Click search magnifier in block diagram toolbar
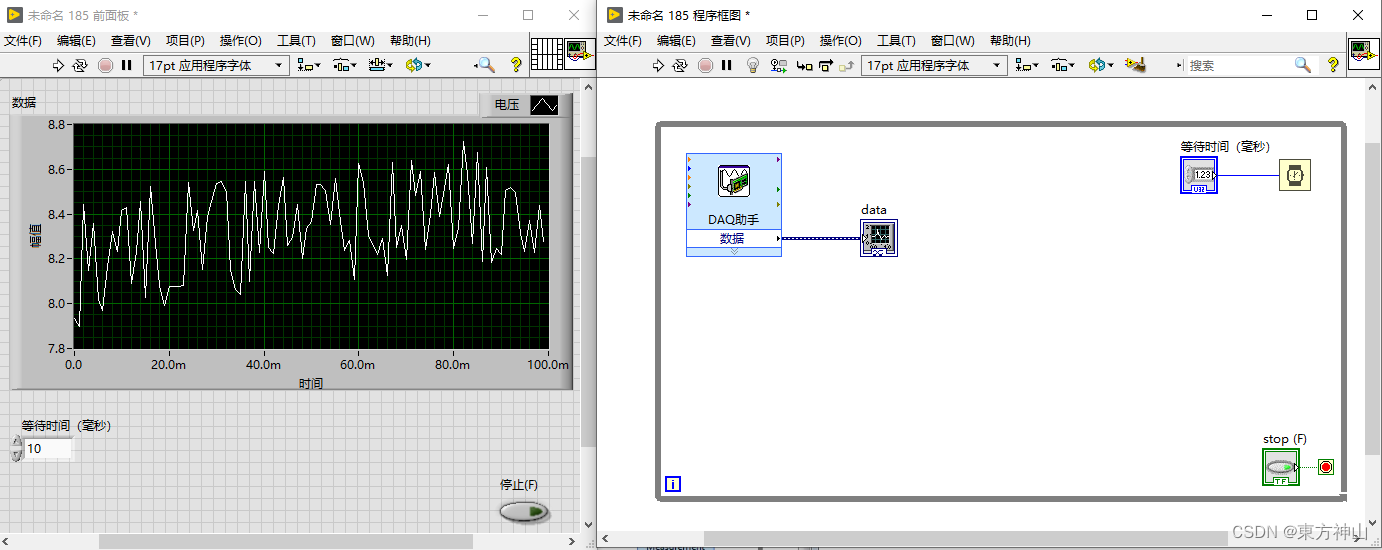 point(1302,65)
